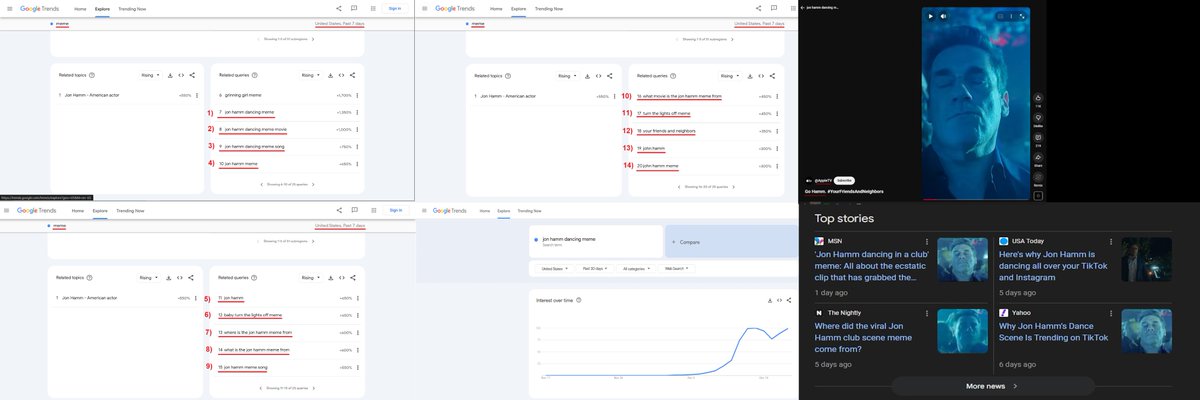Open the three-dot menu on the MSN story
This screenshot has width=1200, height=400.
click(x=927, y=241)
